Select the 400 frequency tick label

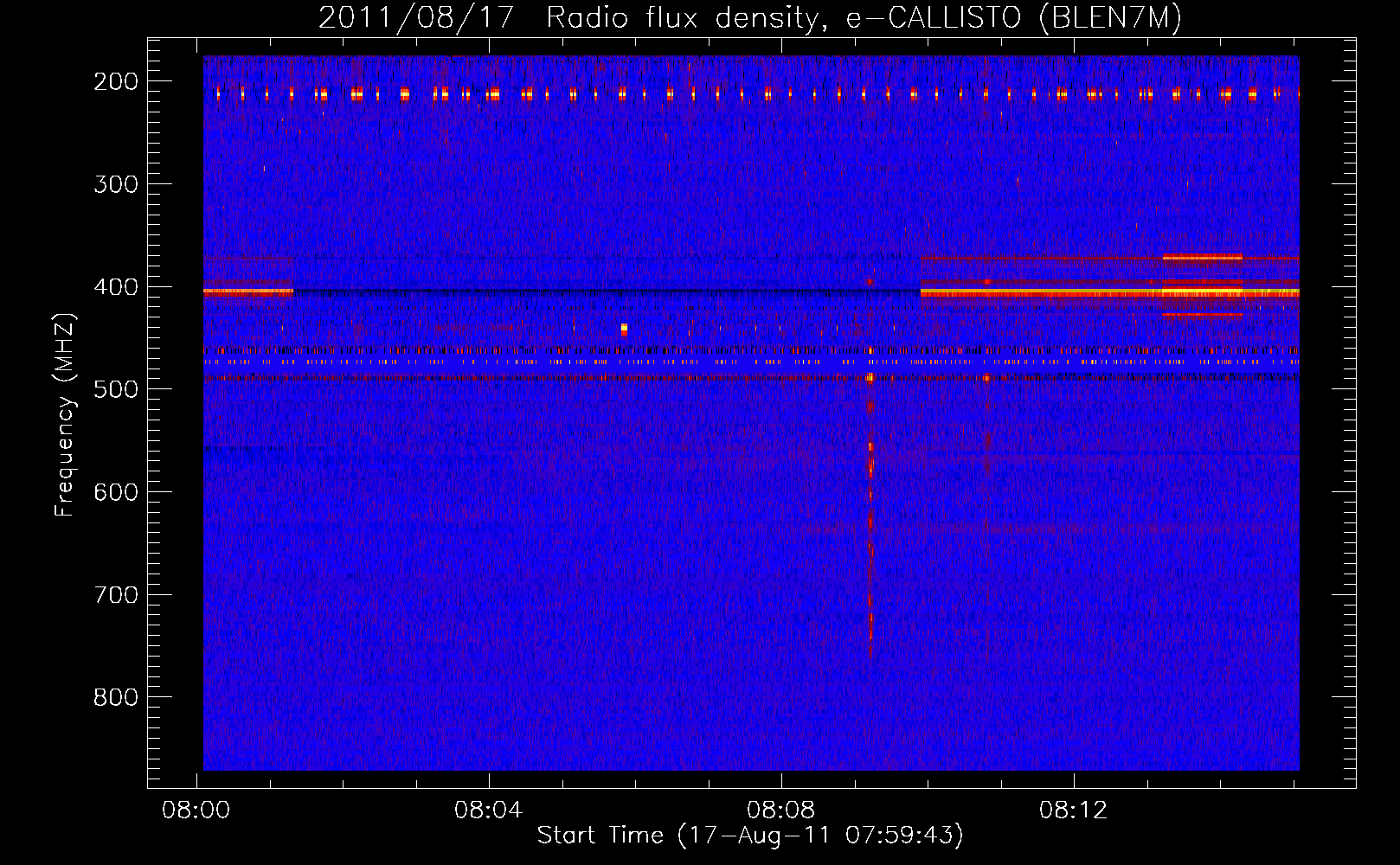(x=116, y=287)
